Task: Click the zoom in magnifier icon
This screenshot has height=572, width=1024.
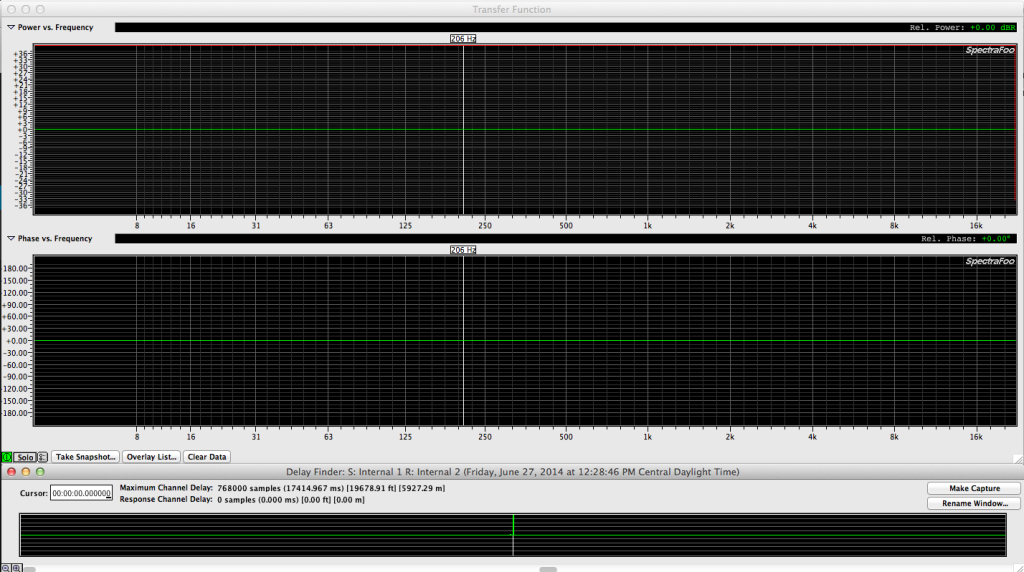Action: 18,567
